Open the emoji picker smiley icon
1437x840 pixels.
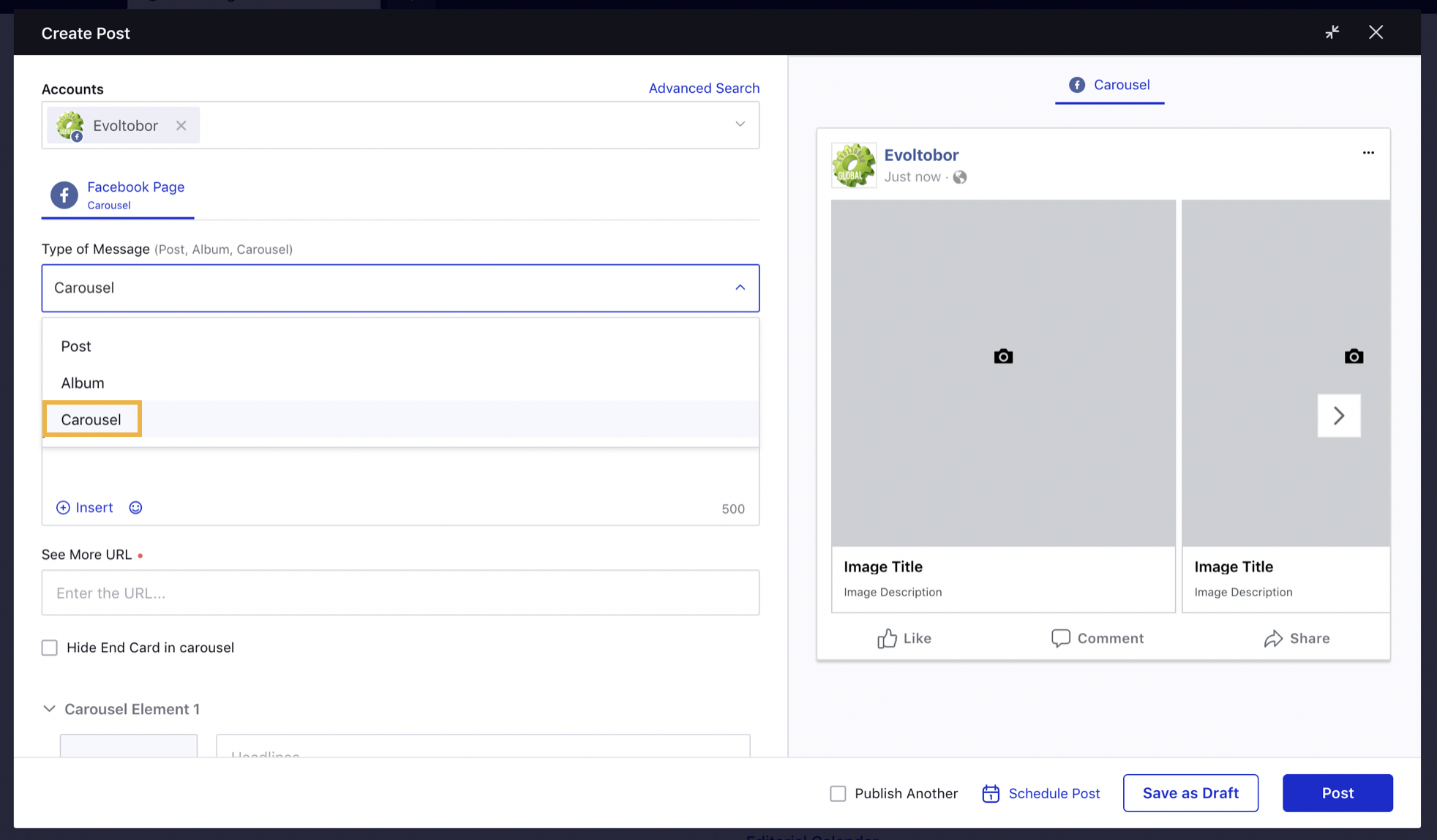pyautogui.click(x=135, y=508)
